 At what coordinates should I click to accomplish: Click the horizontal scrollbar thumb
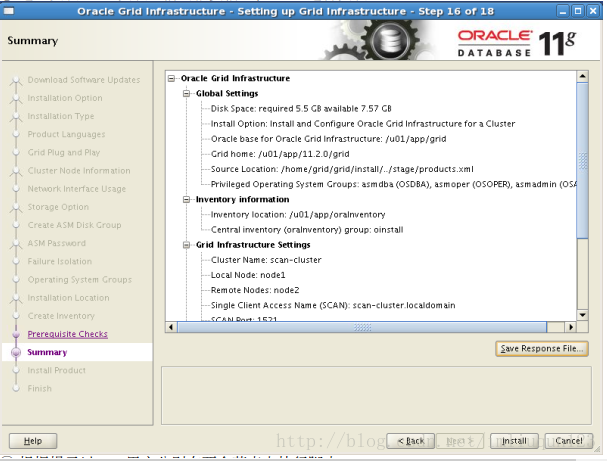(362, 327)
